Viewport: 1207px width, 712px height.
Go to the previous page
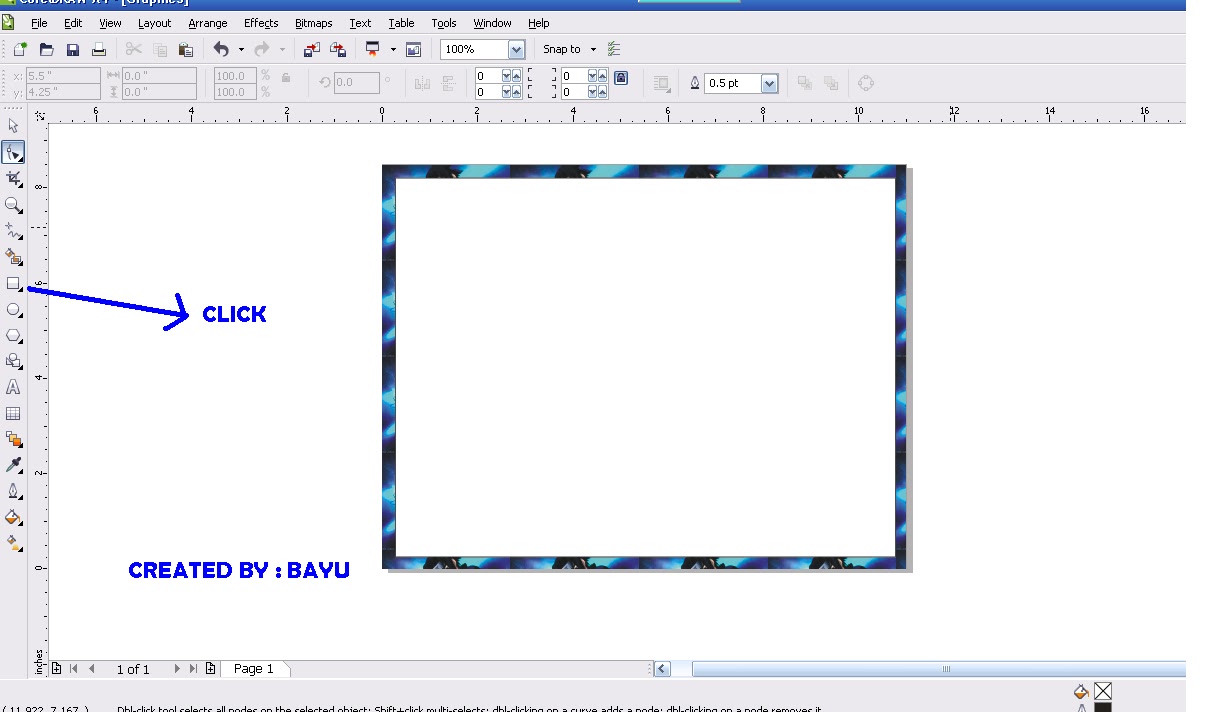point(92,669)
